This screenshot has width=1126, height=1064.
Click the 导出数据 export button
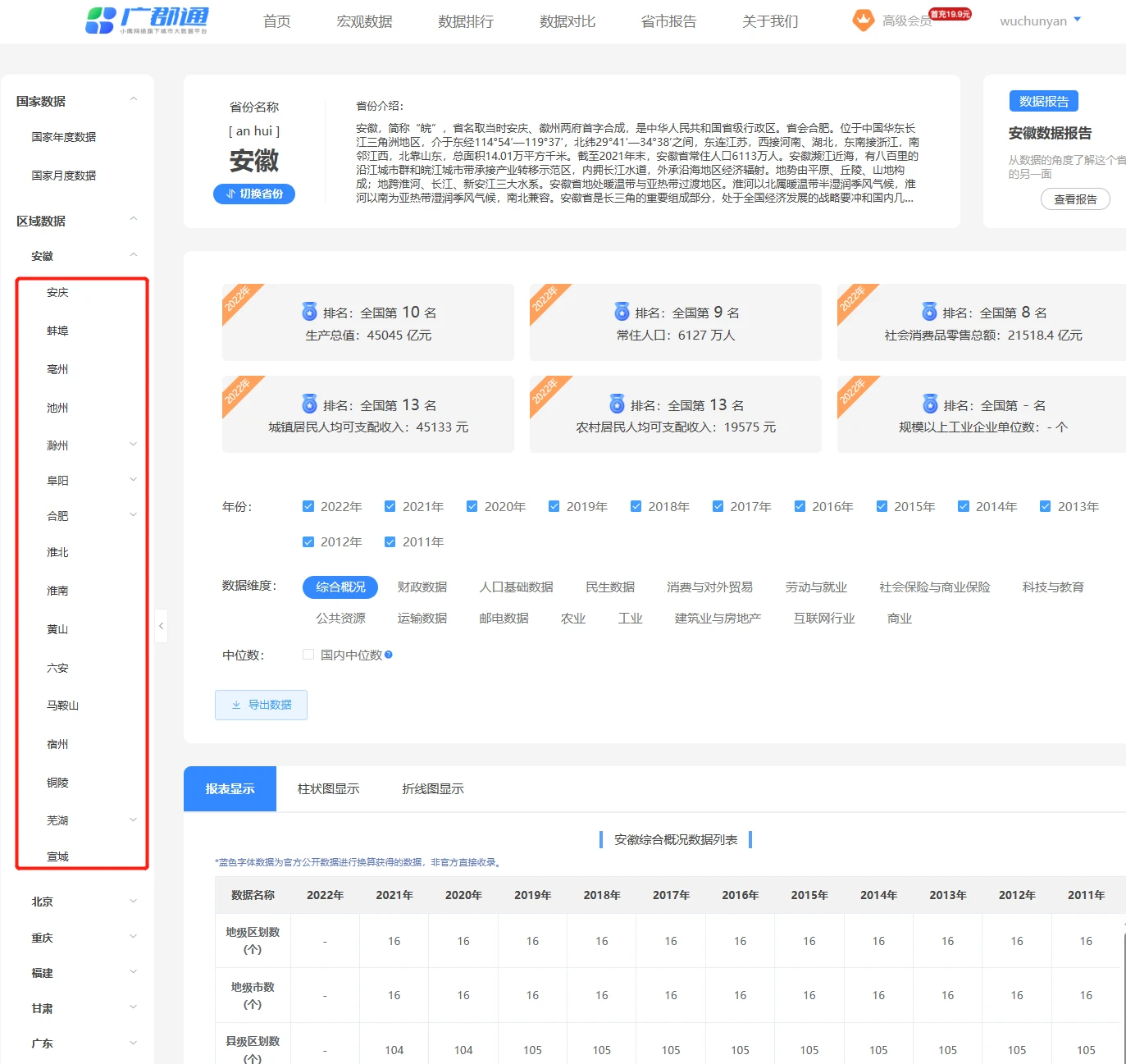click(x=261, y=705)
